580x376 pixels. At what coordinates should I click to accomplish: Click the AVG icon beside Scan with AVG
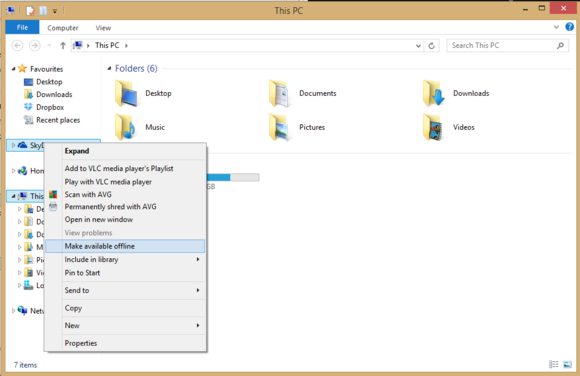coord(53,194)
